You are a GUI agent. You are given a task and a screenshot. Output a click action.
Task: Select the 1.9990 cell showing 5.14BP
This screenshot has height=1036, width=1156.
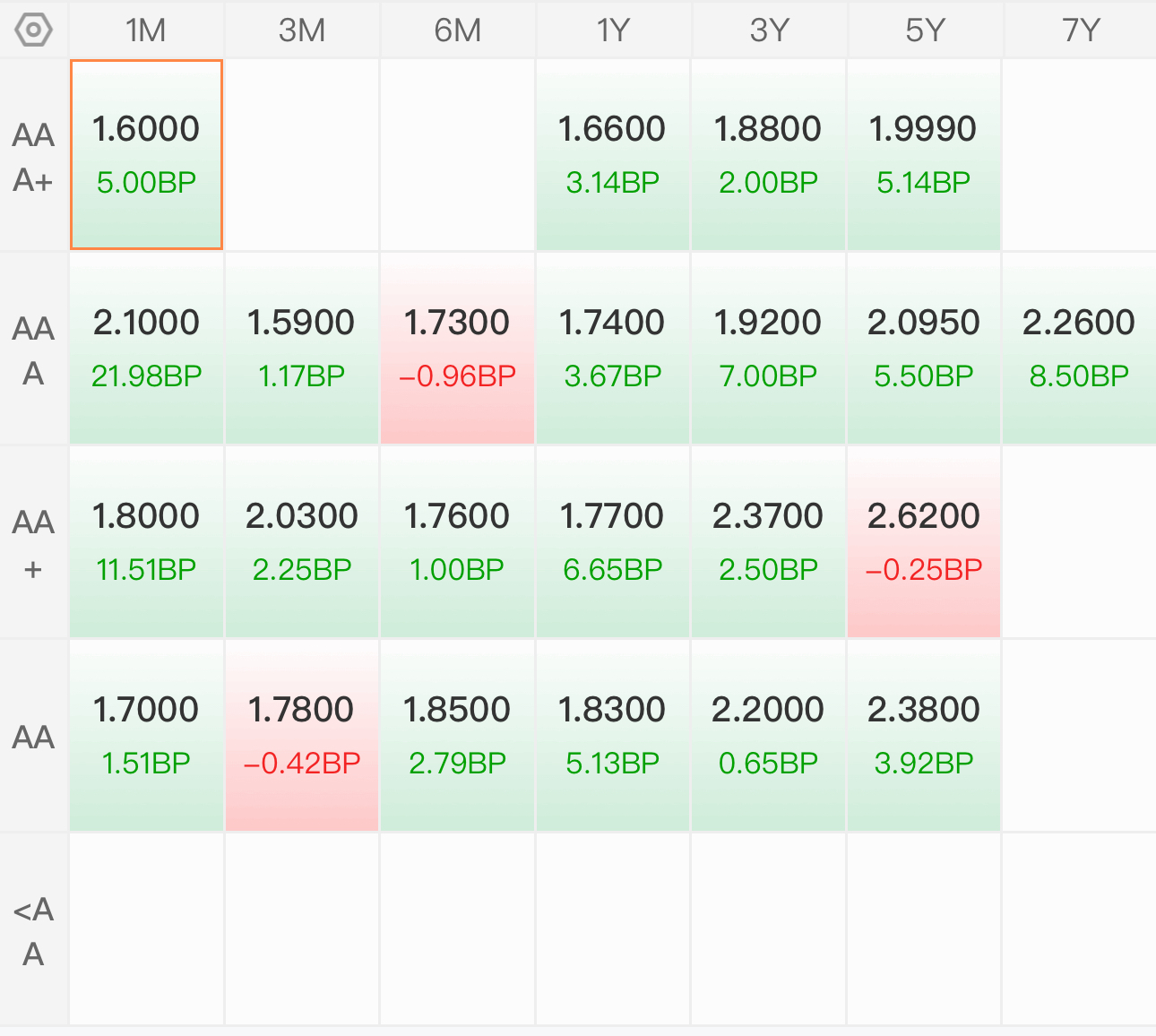coord(924,155)
